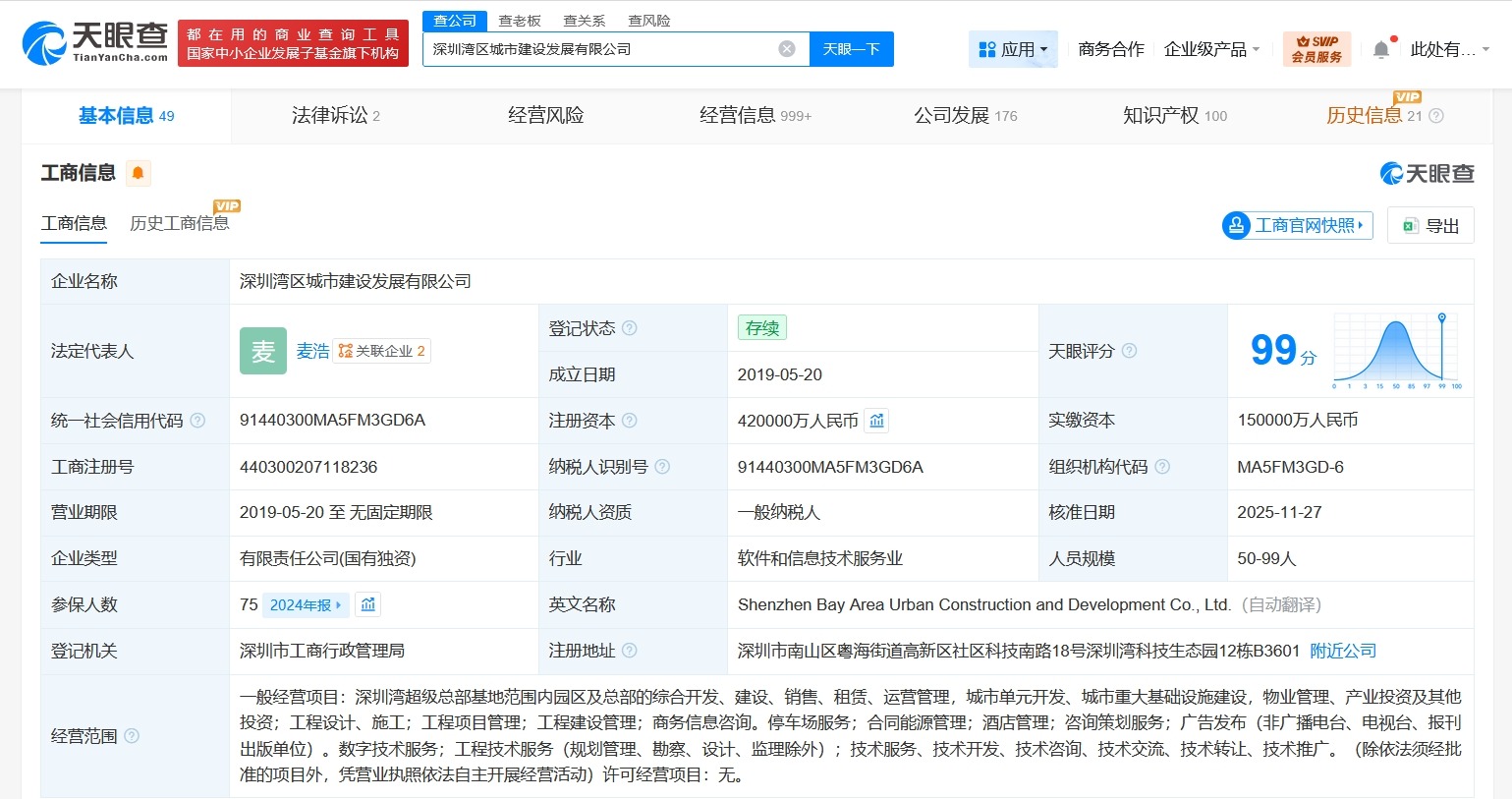1512x799 pixels.
Task: Click the chart icon beside 注册资本 amount
Action: click(875, 420)
